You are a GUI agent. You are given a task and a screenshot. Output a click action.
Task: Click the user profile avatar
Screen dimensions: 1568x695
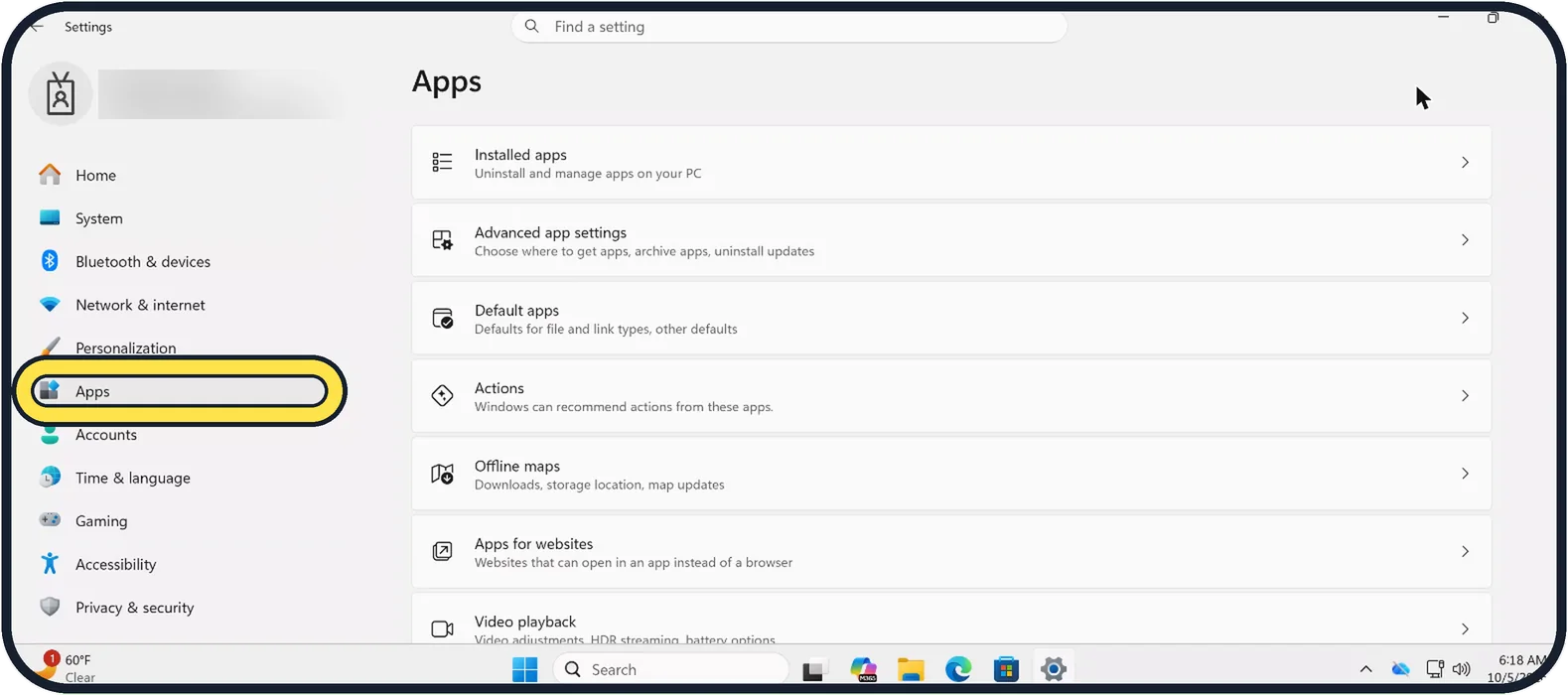[61, 94]
